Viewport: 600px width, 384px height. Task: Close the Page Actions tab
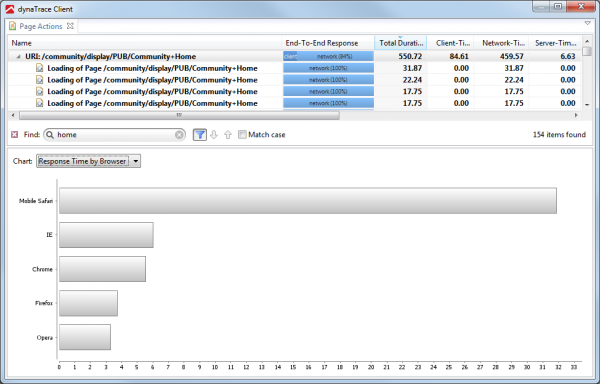[x=70, y=26]
